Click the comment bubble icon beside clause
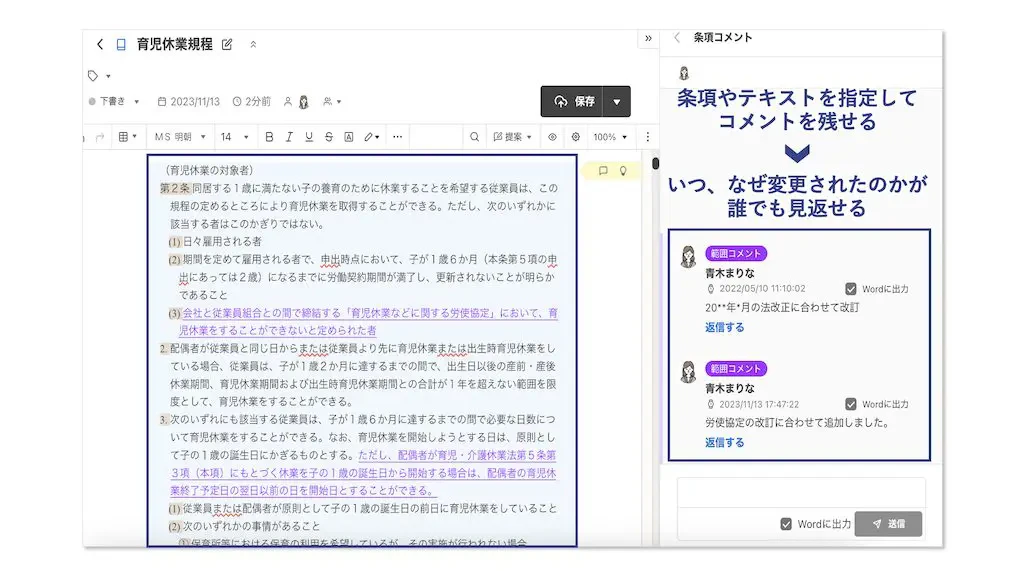Screen dimensions: 1024x571 pyautogui.click(x=603, y=171)
